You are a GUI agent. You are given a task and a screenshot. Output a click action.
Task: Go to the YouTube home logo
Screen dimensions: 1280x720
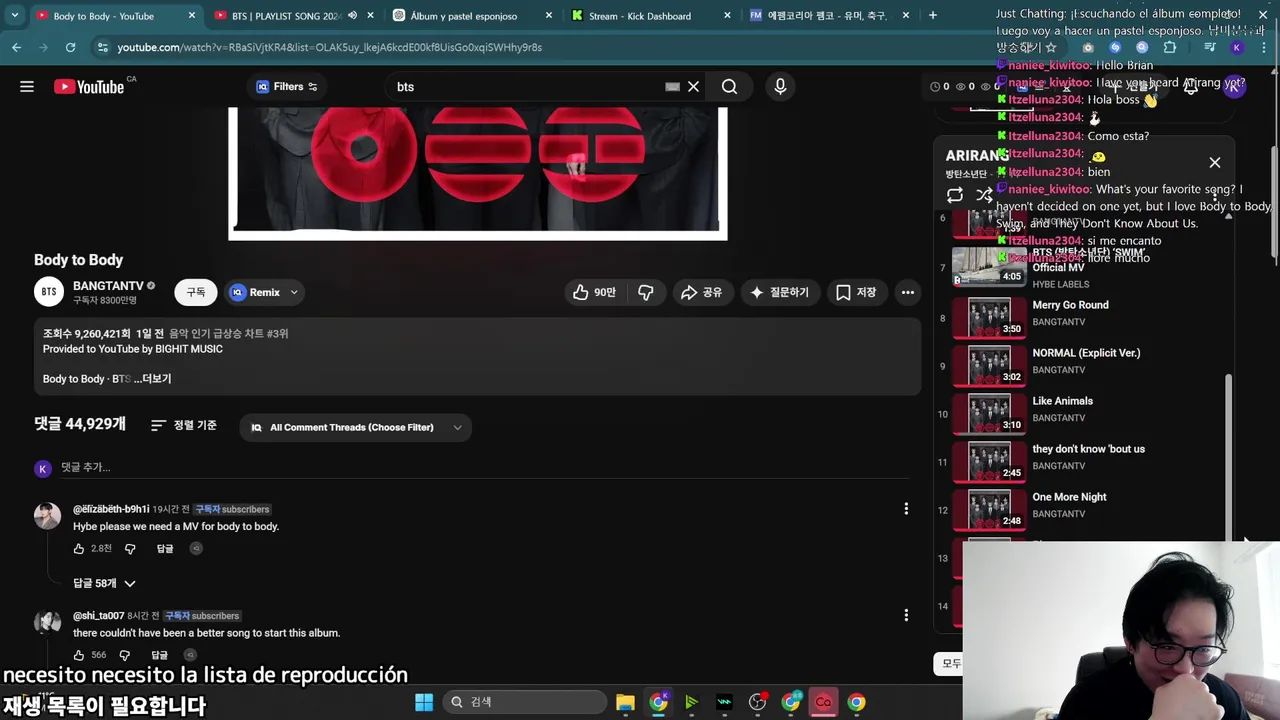(x=89, y=87)
